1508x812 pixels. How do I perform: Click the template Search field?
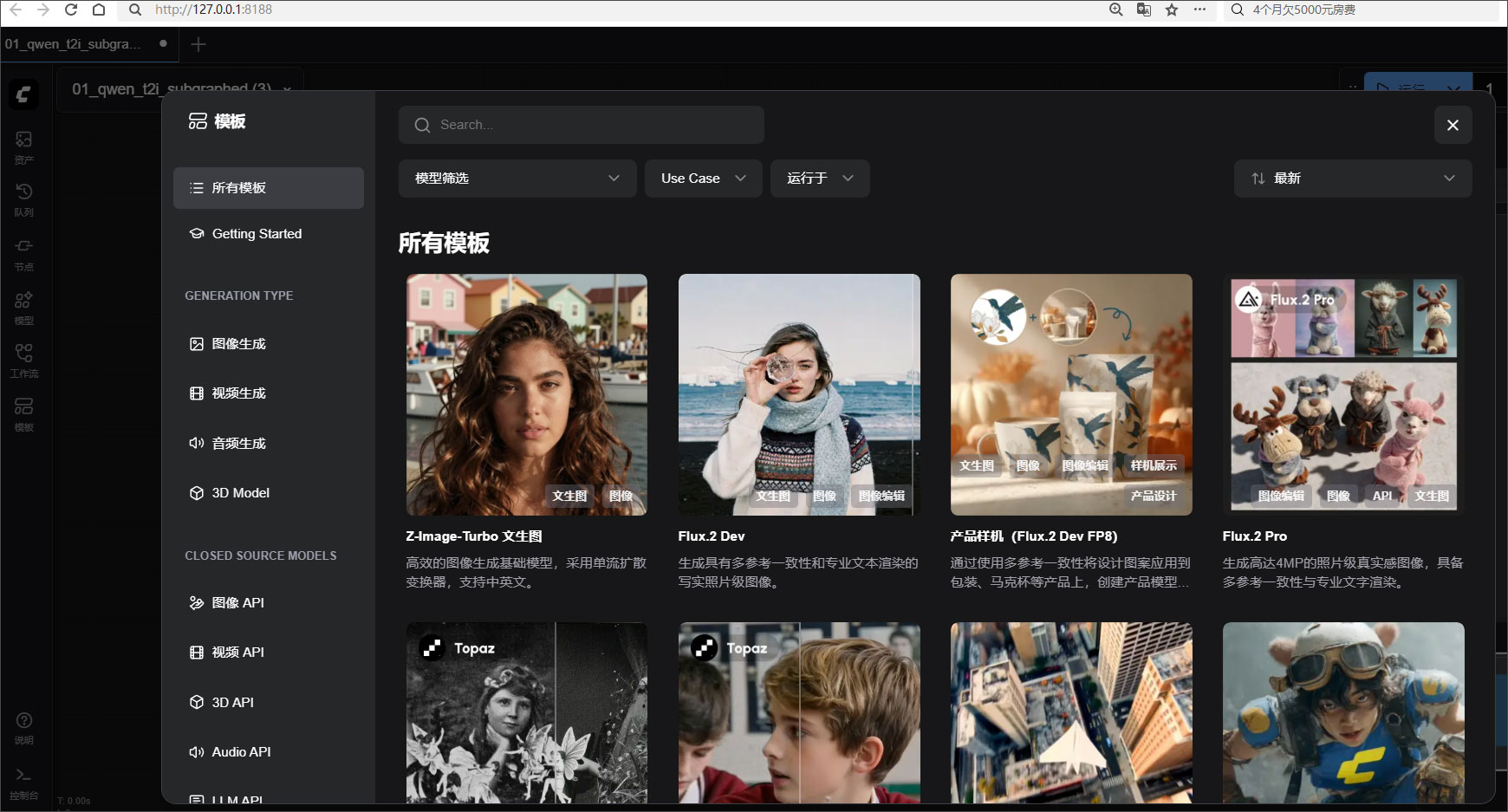(x=582, y=125)
